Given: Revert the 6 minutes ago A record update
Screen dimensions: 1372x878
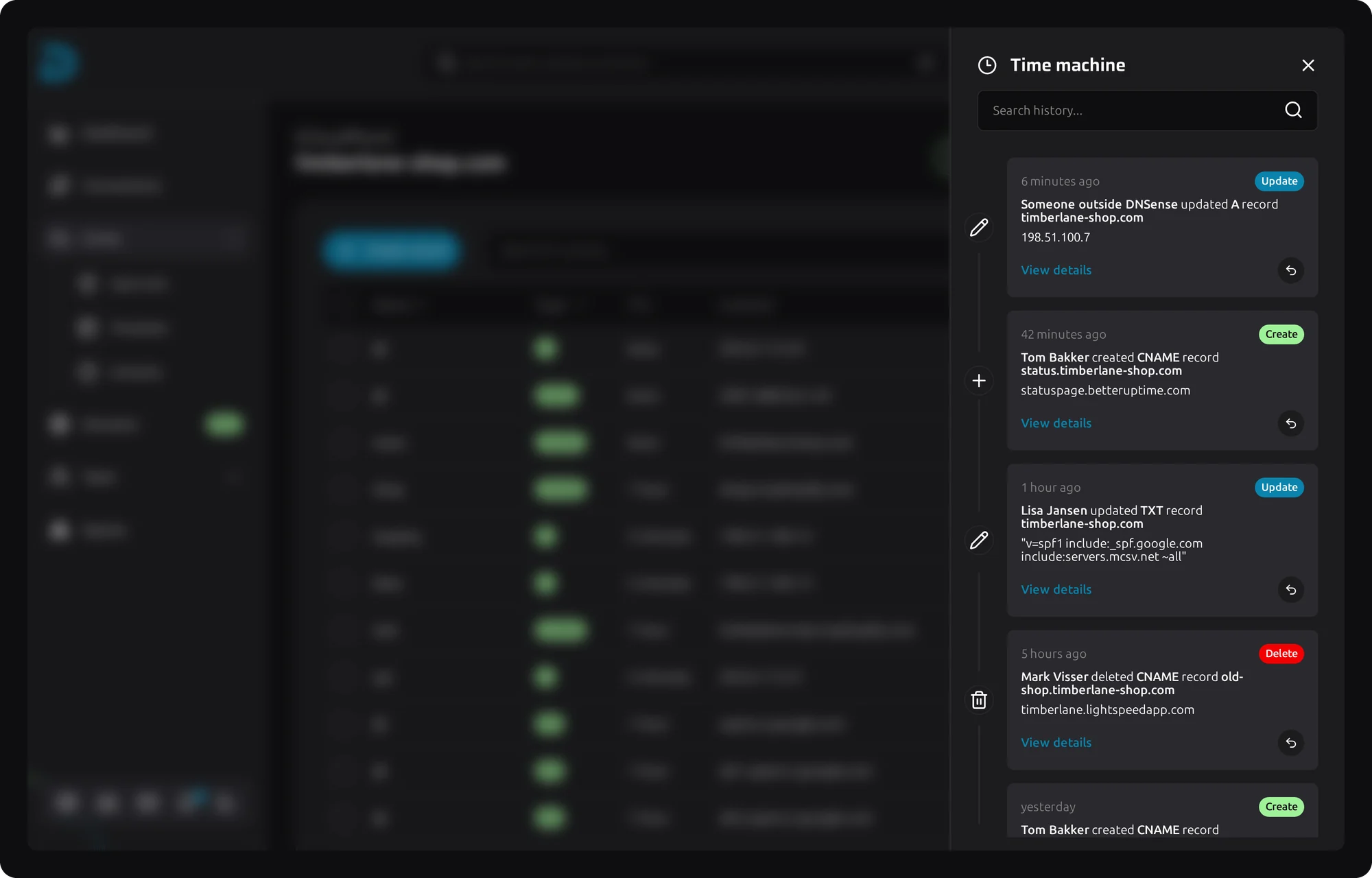Looking at the screenshot, I should [x=1290, y=270].
